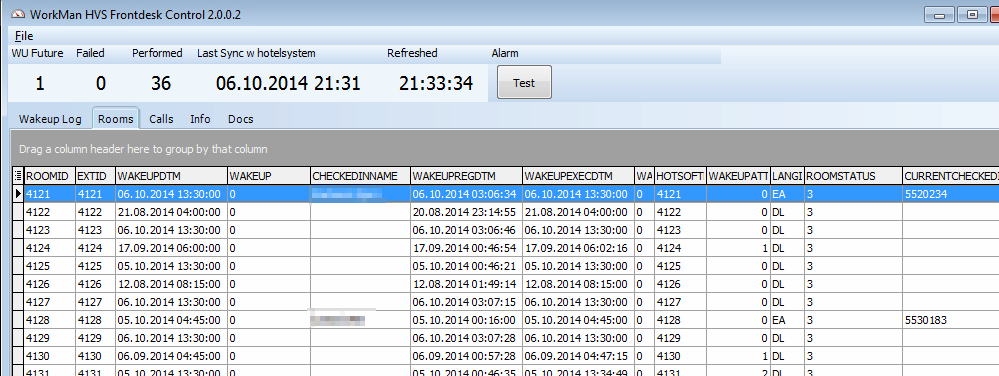
Task: Click wakeup time 17.09.2014 06:00:00 for room 4124
Action: coord(171,248)
